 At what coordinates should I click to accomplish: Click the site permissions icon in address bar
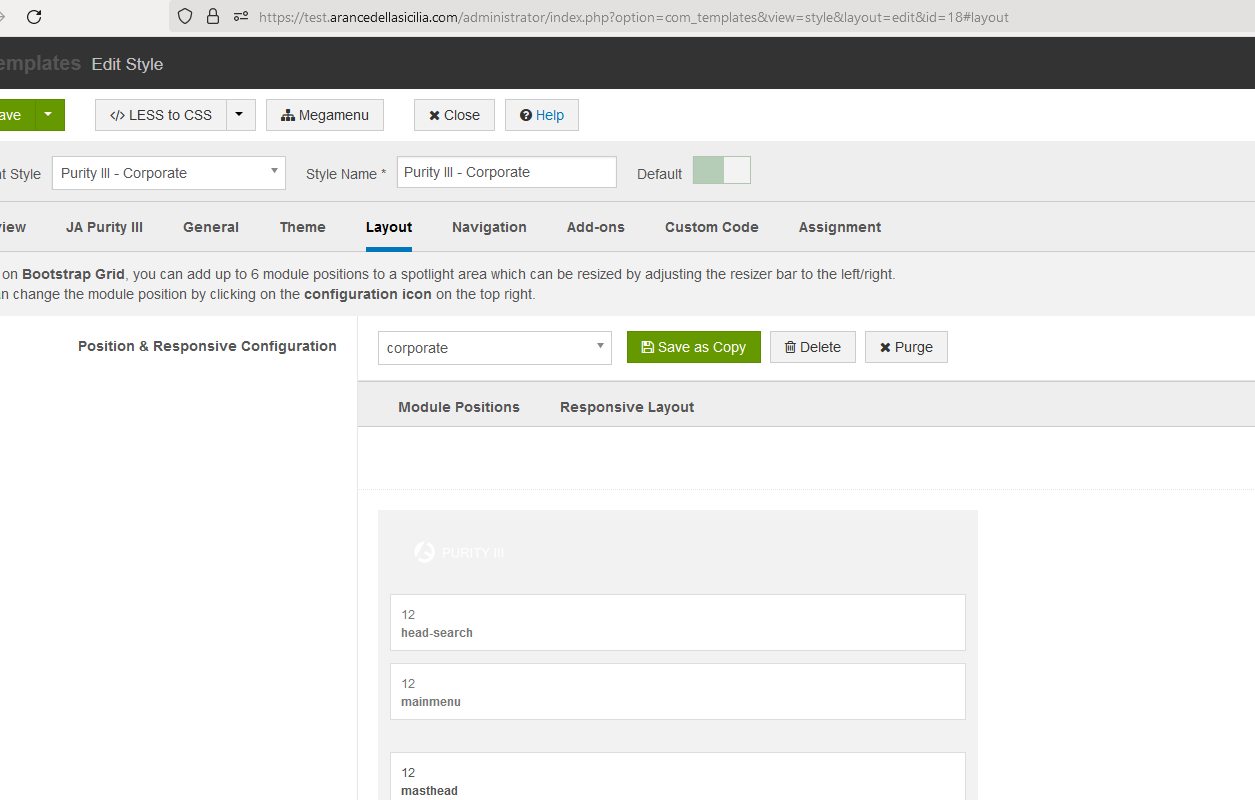click(240, 16)
